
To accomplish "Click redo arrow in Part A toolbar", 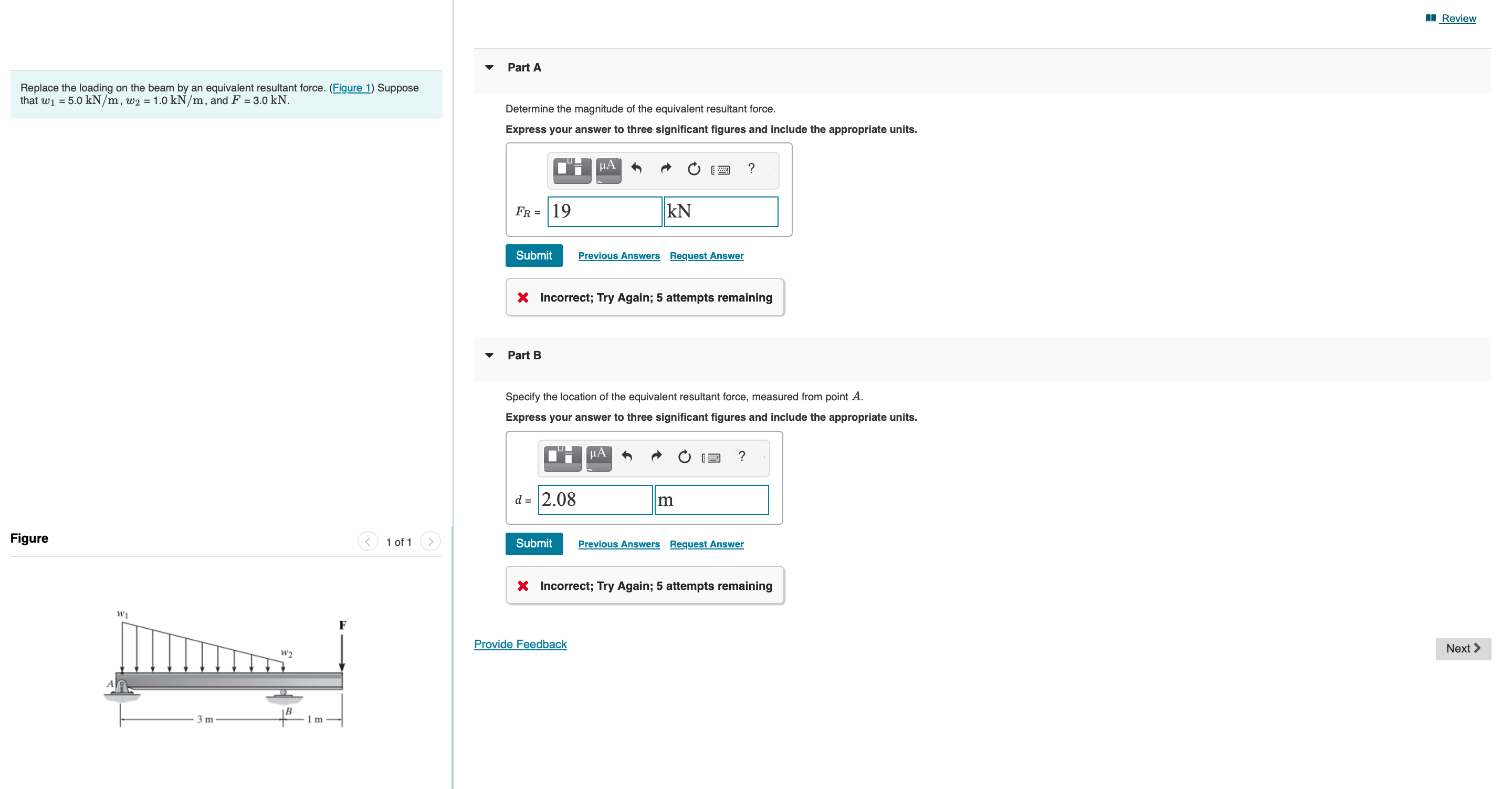I will point(665,169).
